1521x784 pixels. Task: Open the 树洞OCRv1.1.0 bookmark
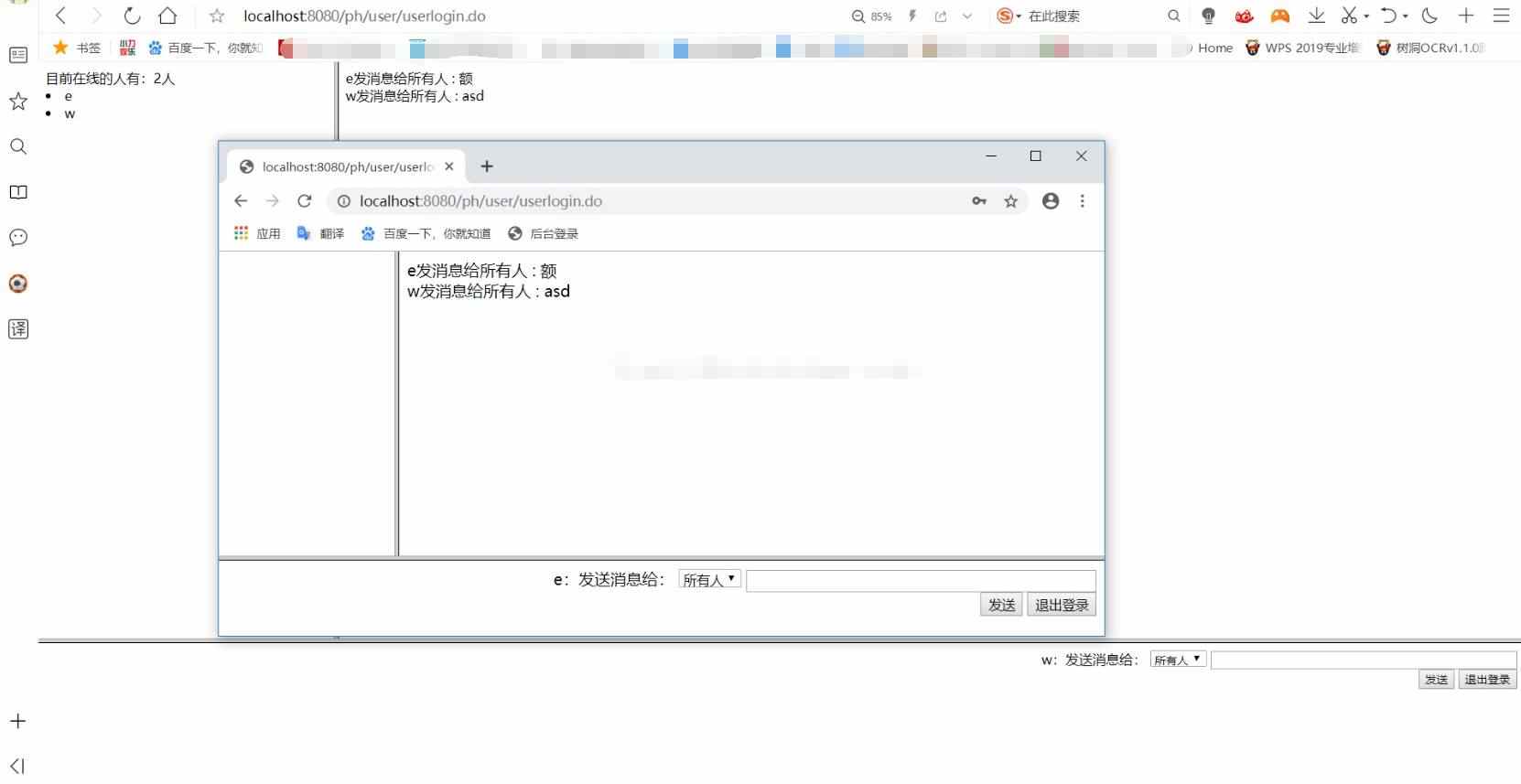(1430, 48)
